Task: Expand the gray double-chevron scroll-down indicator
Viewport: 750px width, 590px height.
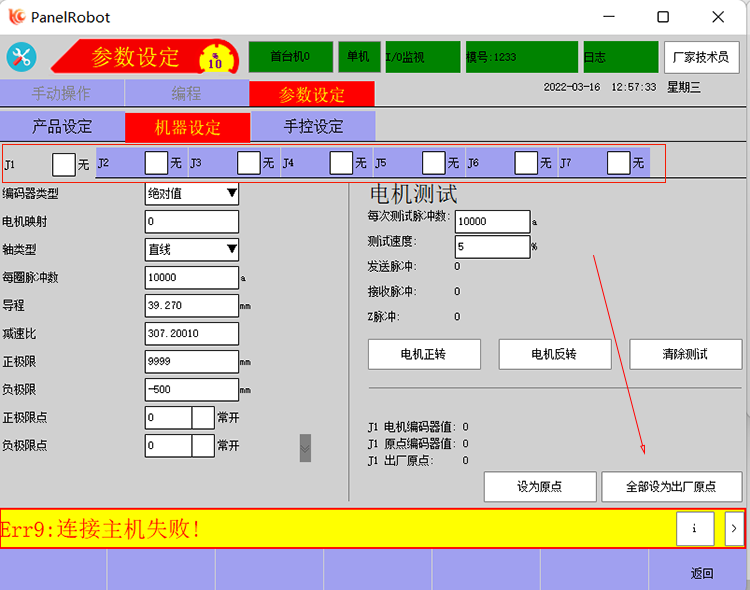Action: click(x=305, y=448)
